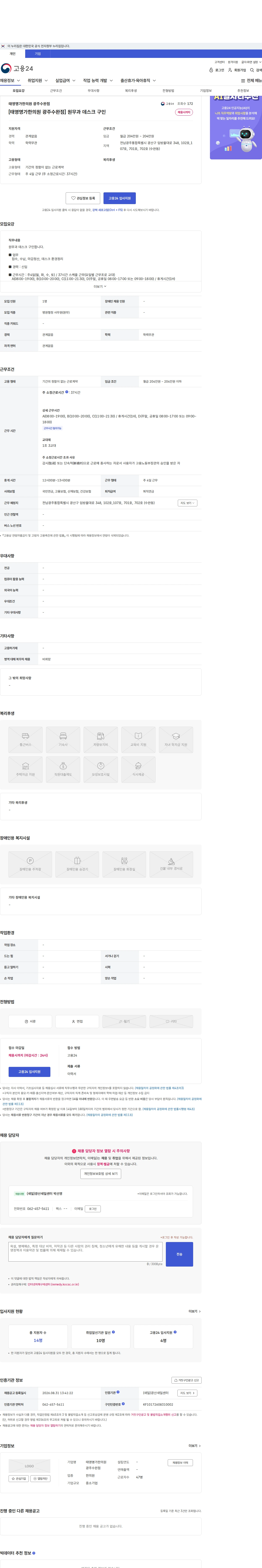Open the 고객센터 link

pyautogui.click(x=219, y=62)
